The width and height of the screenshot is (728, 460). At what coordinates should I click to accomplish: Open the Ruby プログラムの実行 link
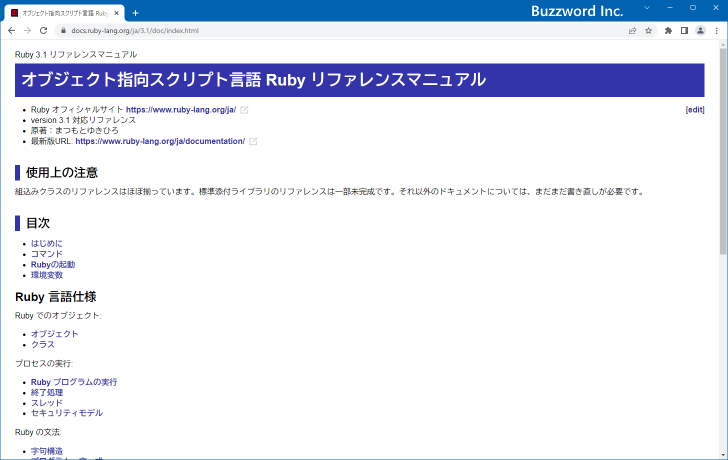[74, 382]
